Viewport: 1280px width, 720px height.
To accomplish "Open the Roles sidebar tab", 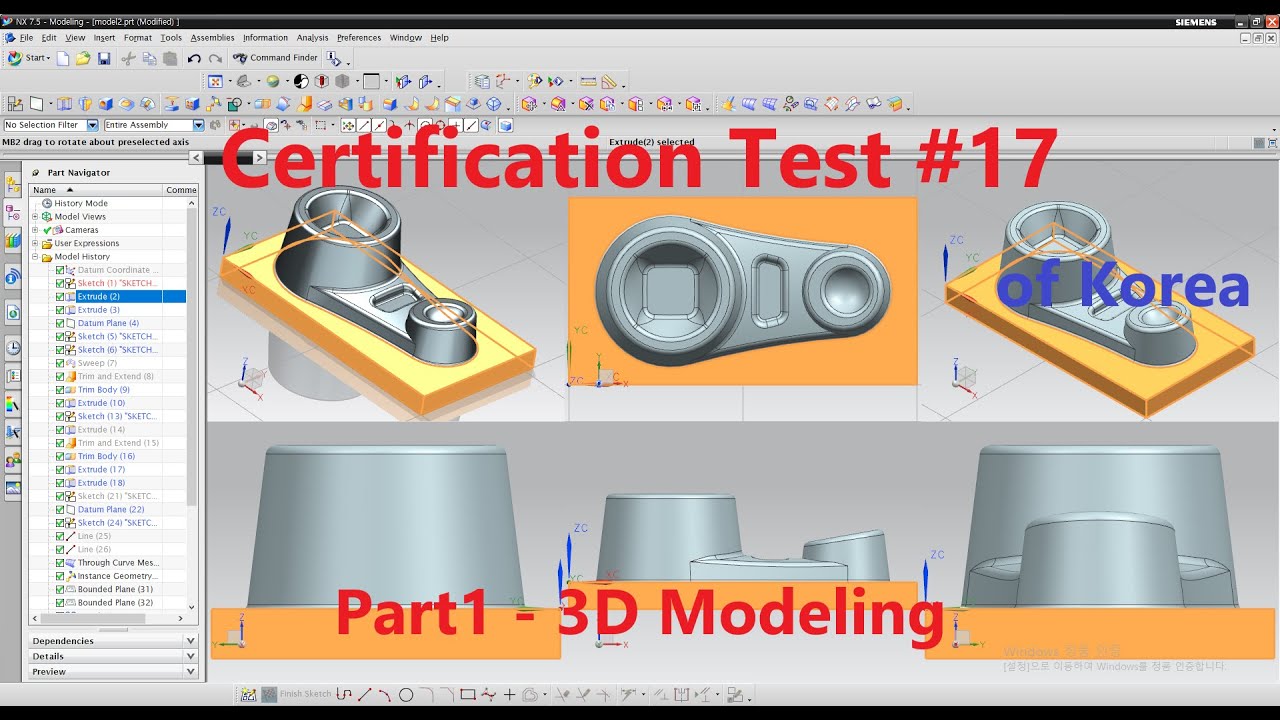I will 13,461.
